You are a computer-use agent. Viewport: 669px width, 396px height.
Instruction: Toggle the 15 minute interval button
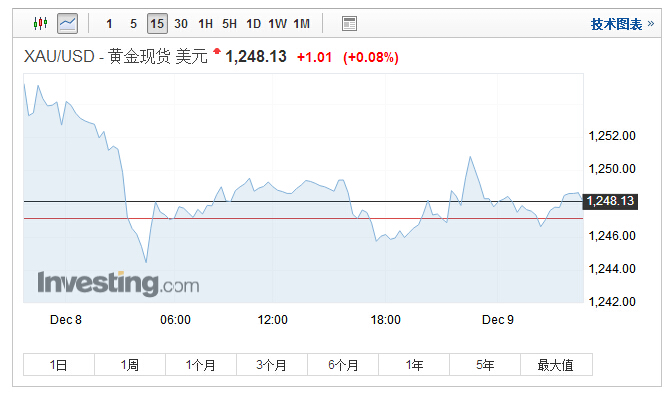pos(157,23)
